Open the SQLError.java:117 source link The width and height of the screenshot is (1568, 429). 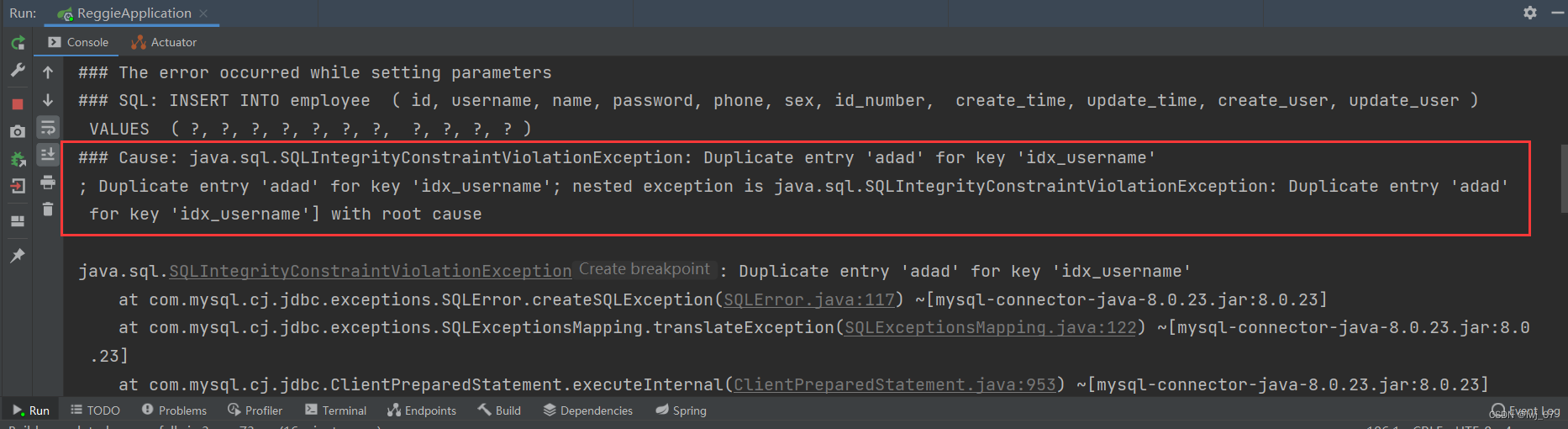(x=808, y=299)
